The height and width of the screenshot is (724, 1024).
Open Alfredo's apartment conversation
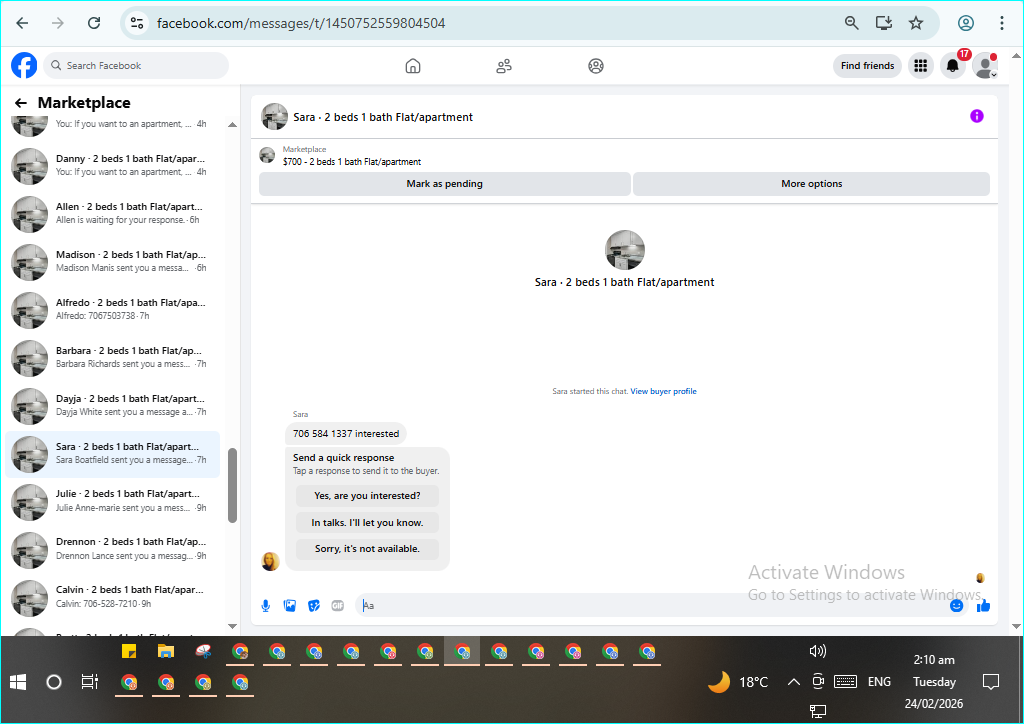pos(112,309)
